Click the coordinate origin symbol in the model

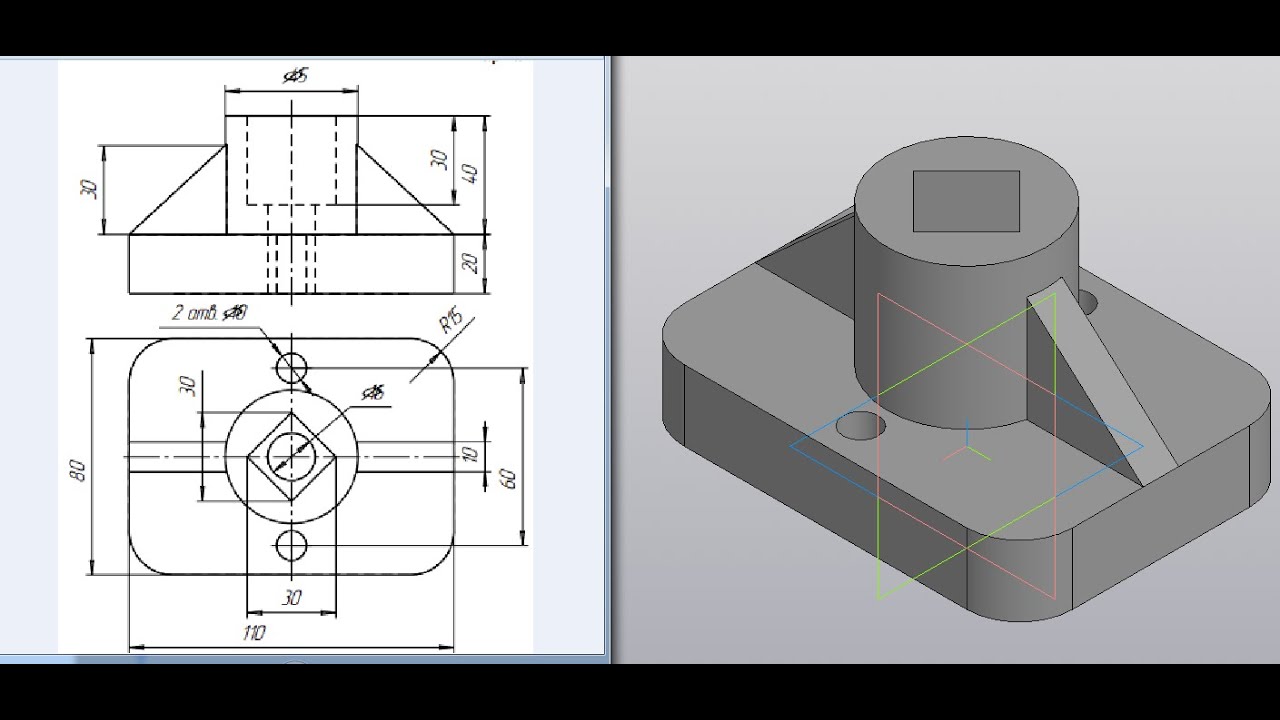[967, 446]
